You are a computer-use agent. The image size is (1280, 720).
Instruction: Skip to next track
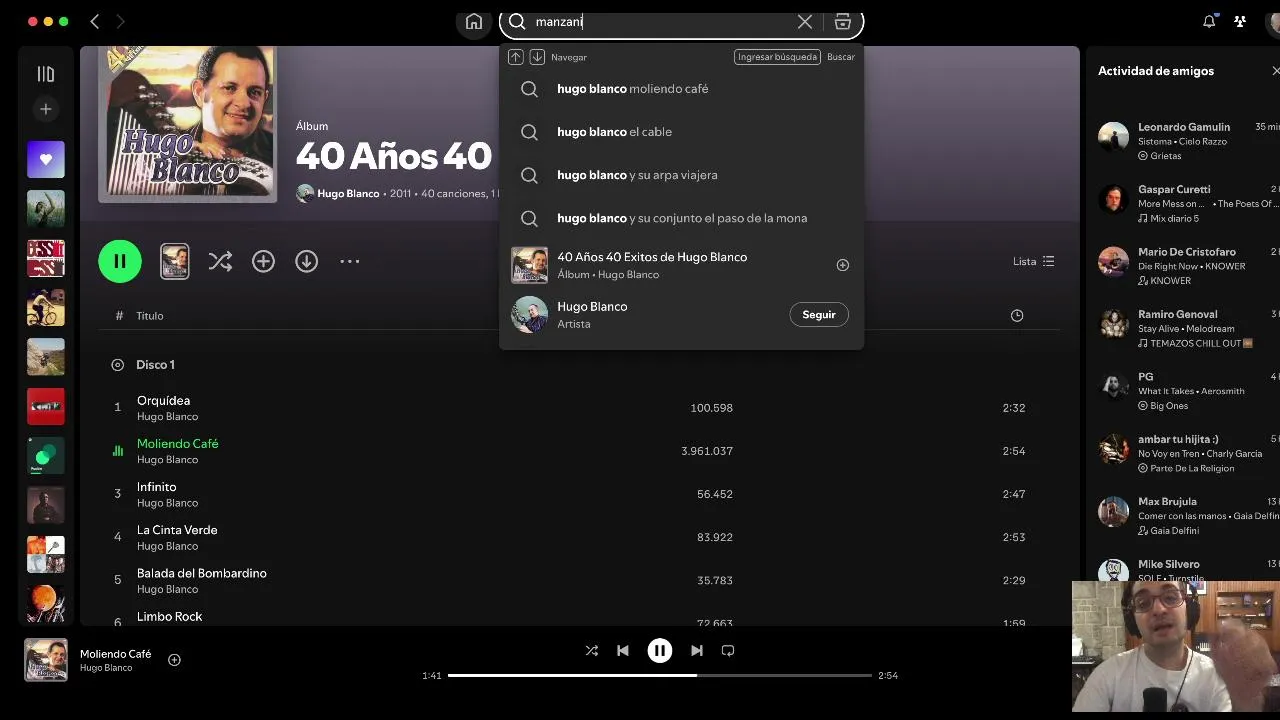click(x=697, y=650)
